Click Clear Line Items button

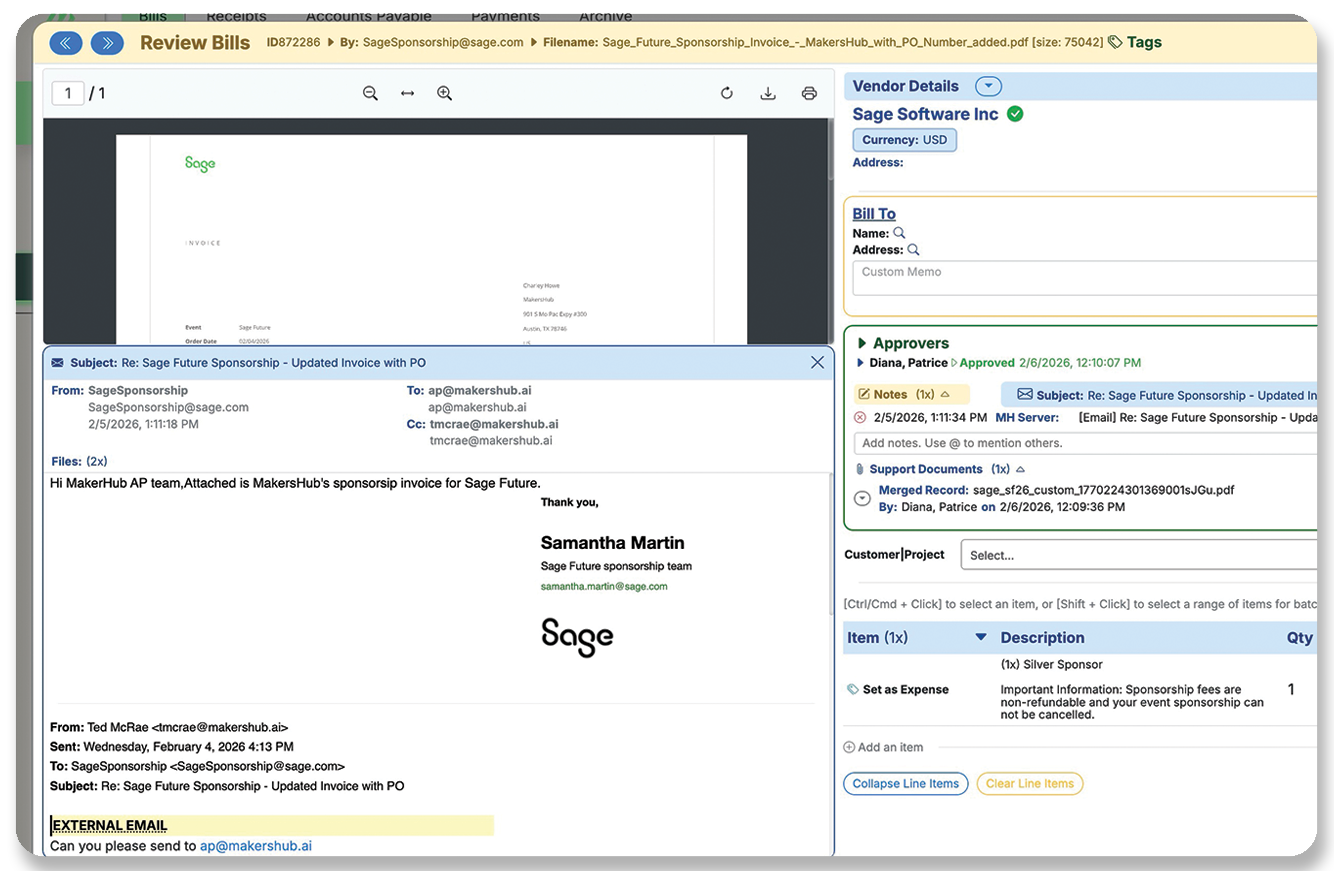coord(1030,784)
